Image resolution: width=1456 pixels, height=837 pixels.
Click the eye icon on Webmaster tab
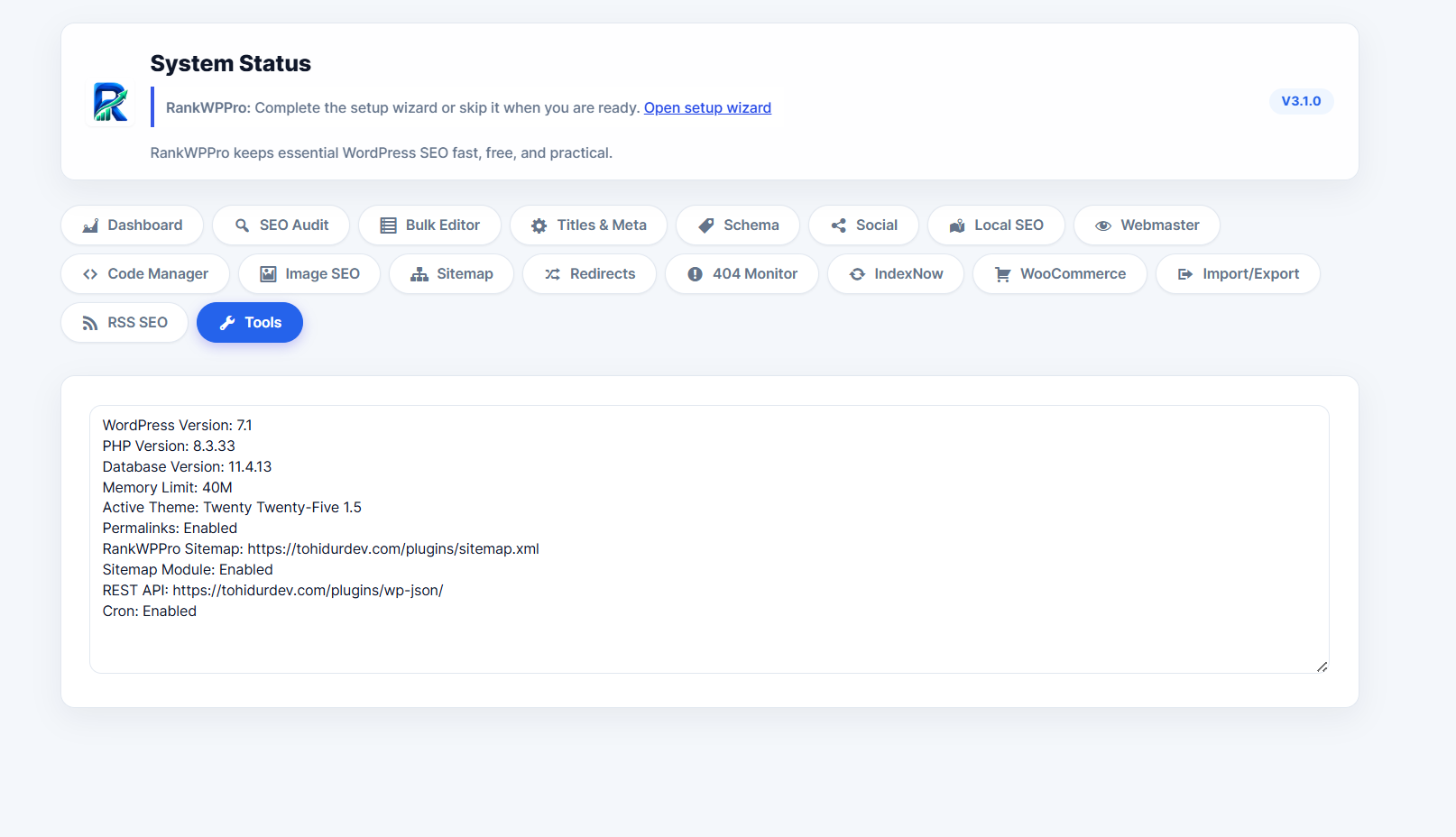pos(1103,225)
